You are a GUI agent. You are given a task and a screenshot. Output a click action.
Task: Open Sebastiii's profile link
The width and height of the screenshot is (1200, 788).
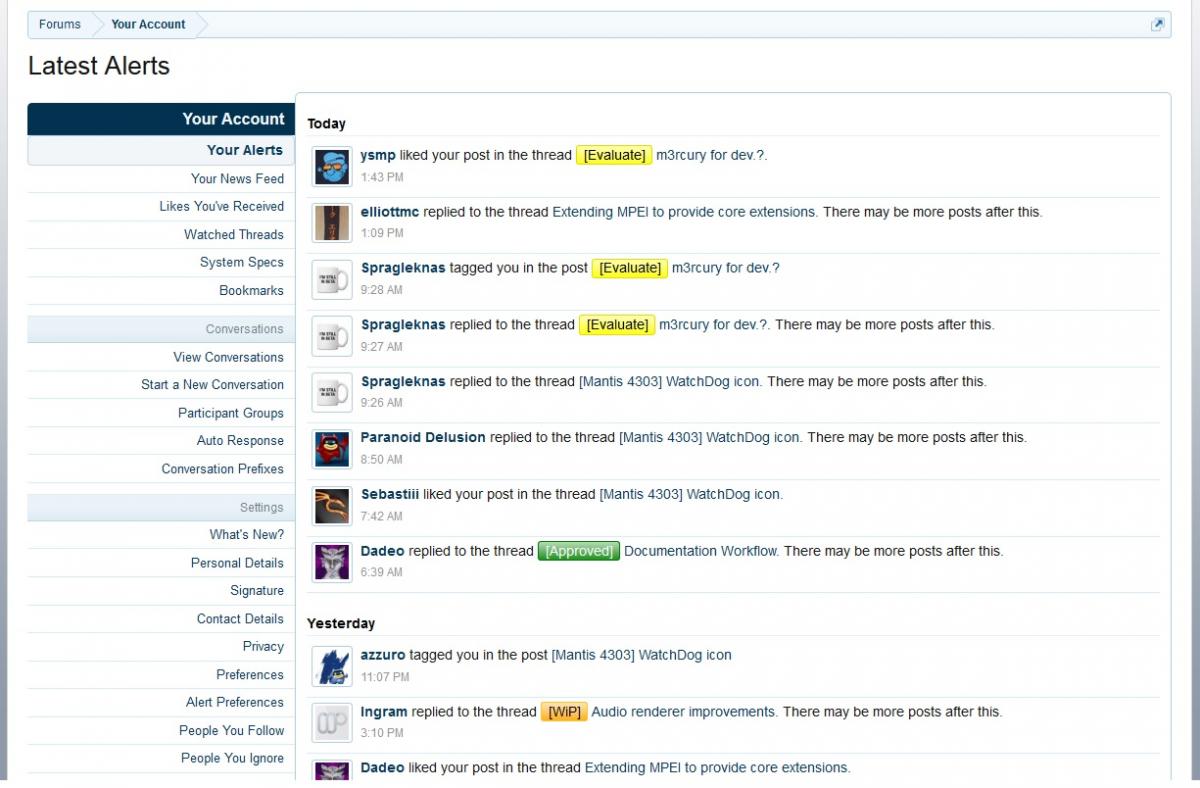point(390,495)
